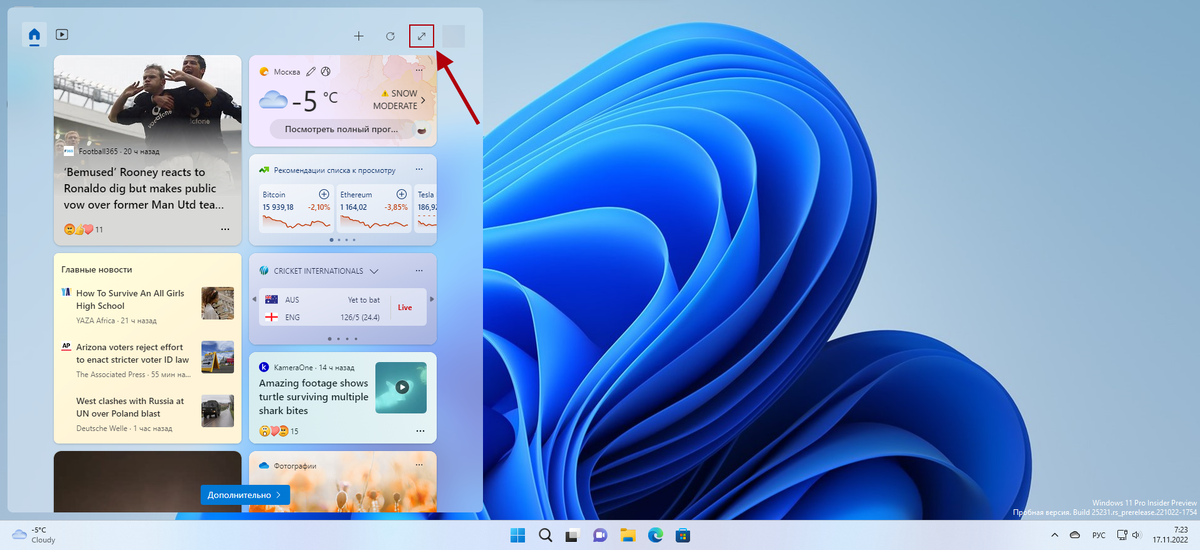Expand the Cricket Internationals dropdown
The width and height of the screenshot is (1200, 550).
pos(374,271)
